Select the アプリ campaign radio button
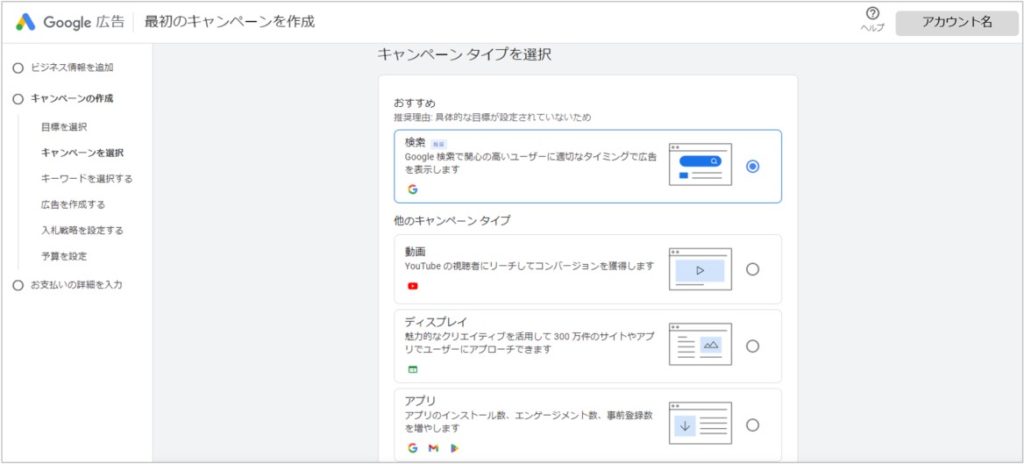Image resolution: width=1024 pixels, height=464 pixels. tap(752, 425)
